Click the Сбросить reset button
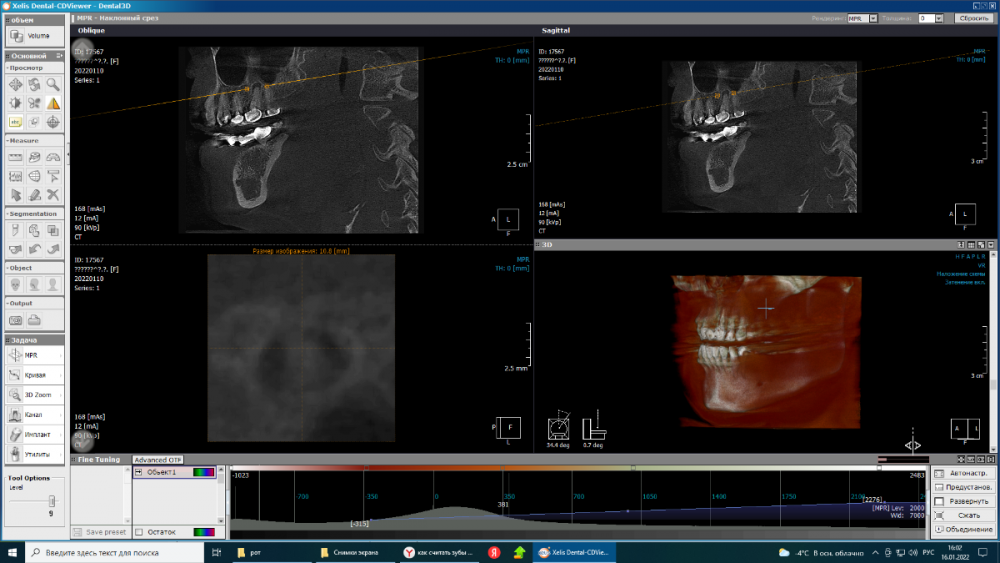 (972, 18)
